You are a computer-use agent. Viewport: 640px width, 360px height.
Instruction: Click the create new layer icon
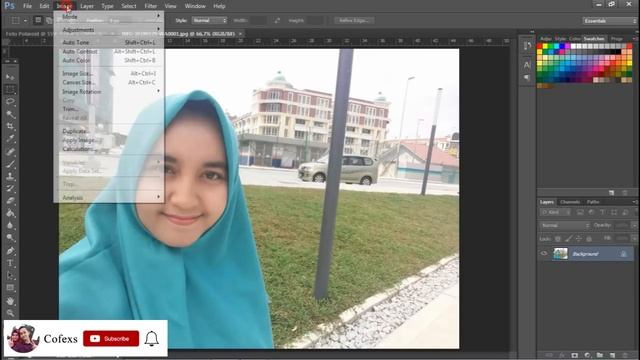click(x=612, y=356)
